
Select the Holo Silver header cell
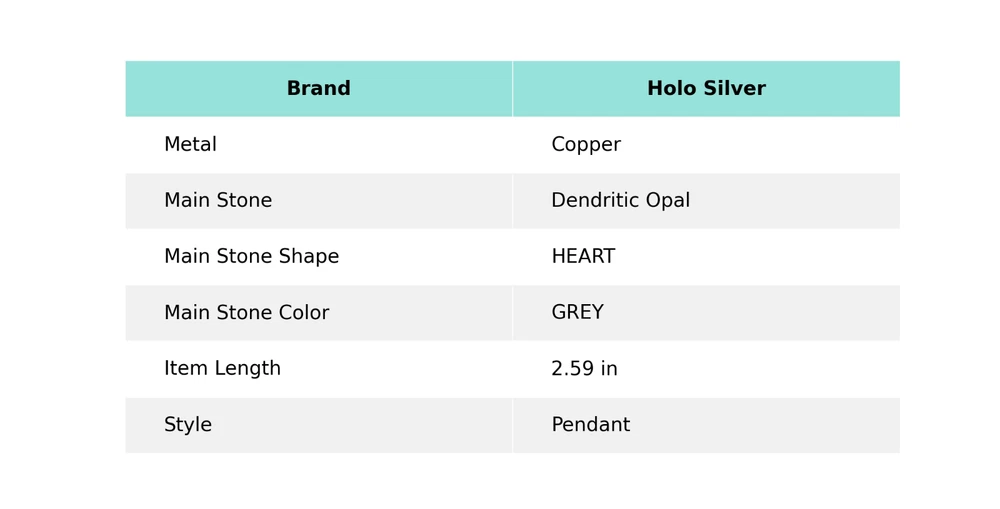(706, 89)
